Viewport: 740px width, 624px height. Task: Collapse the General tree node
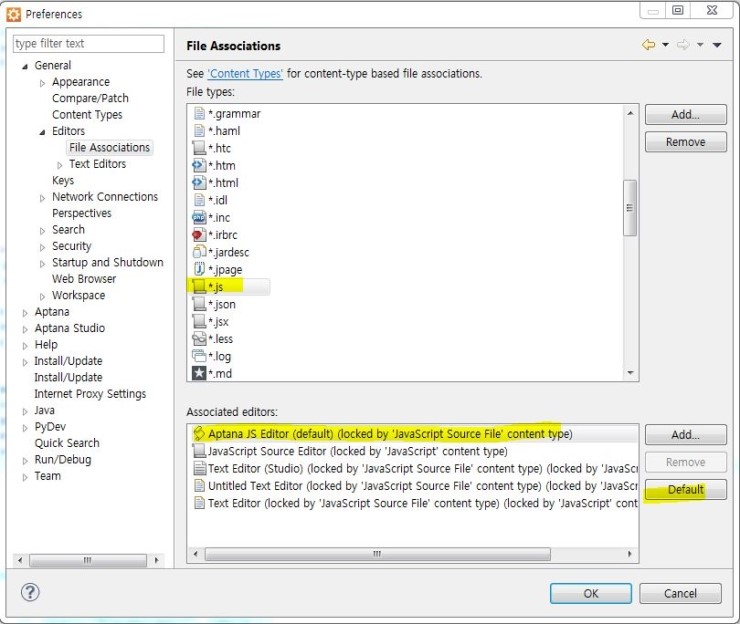25,67
